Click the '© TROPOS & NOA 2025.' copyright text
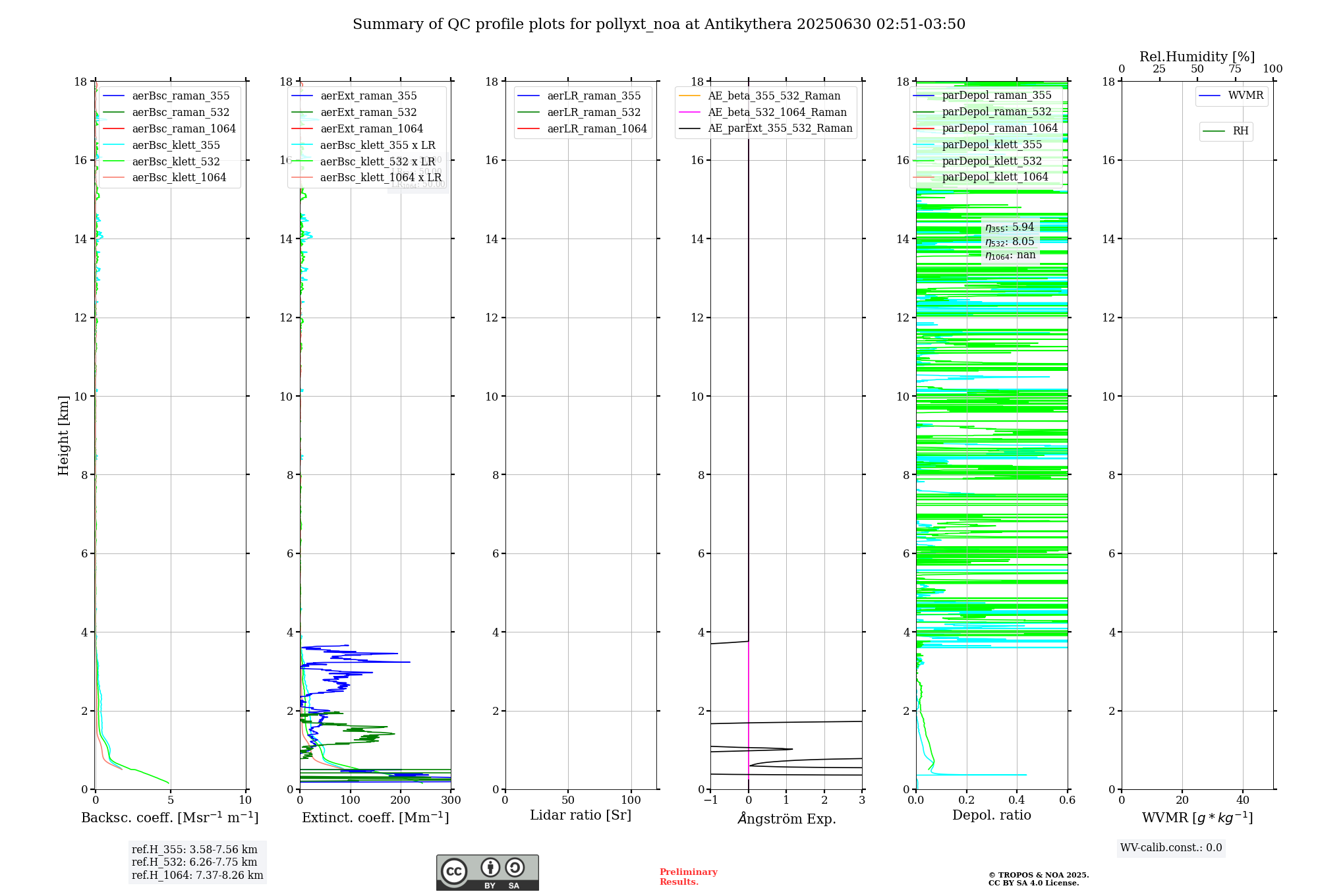Viewport: 1318px width, 896px height. 1039,876
